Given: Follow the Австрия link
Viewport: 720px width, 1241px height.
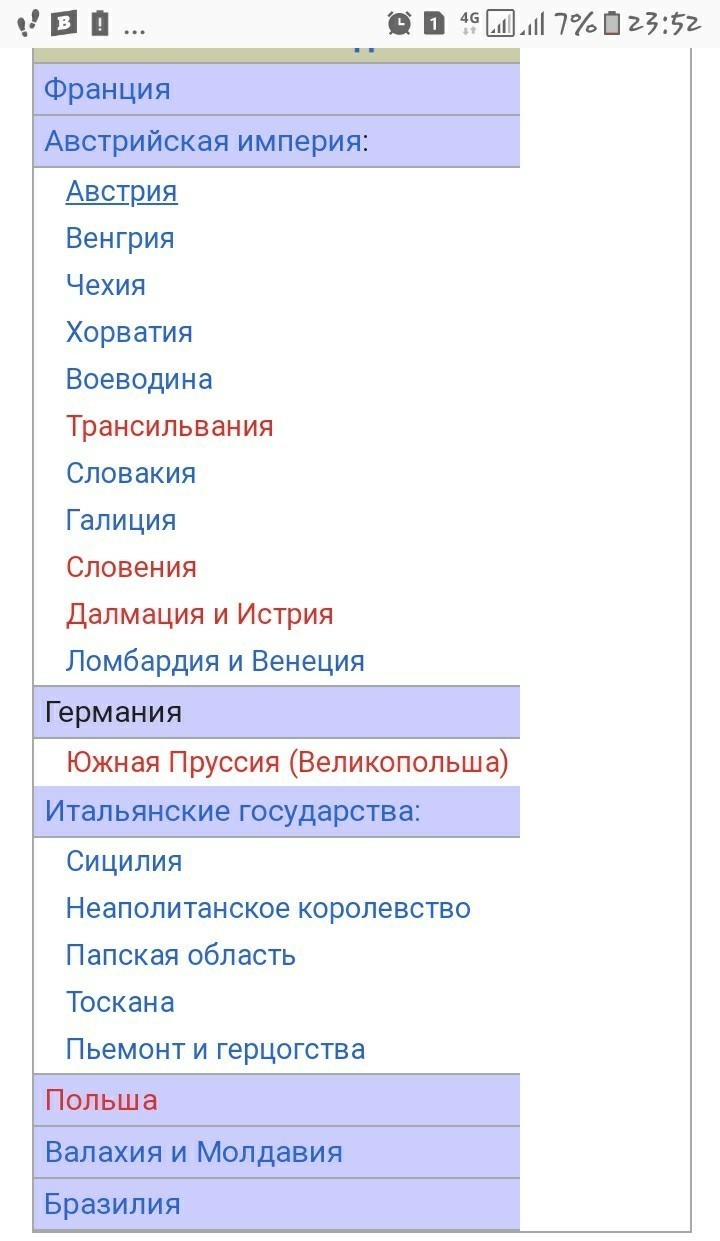Looking at the screenshot, I should pos(121,191).
